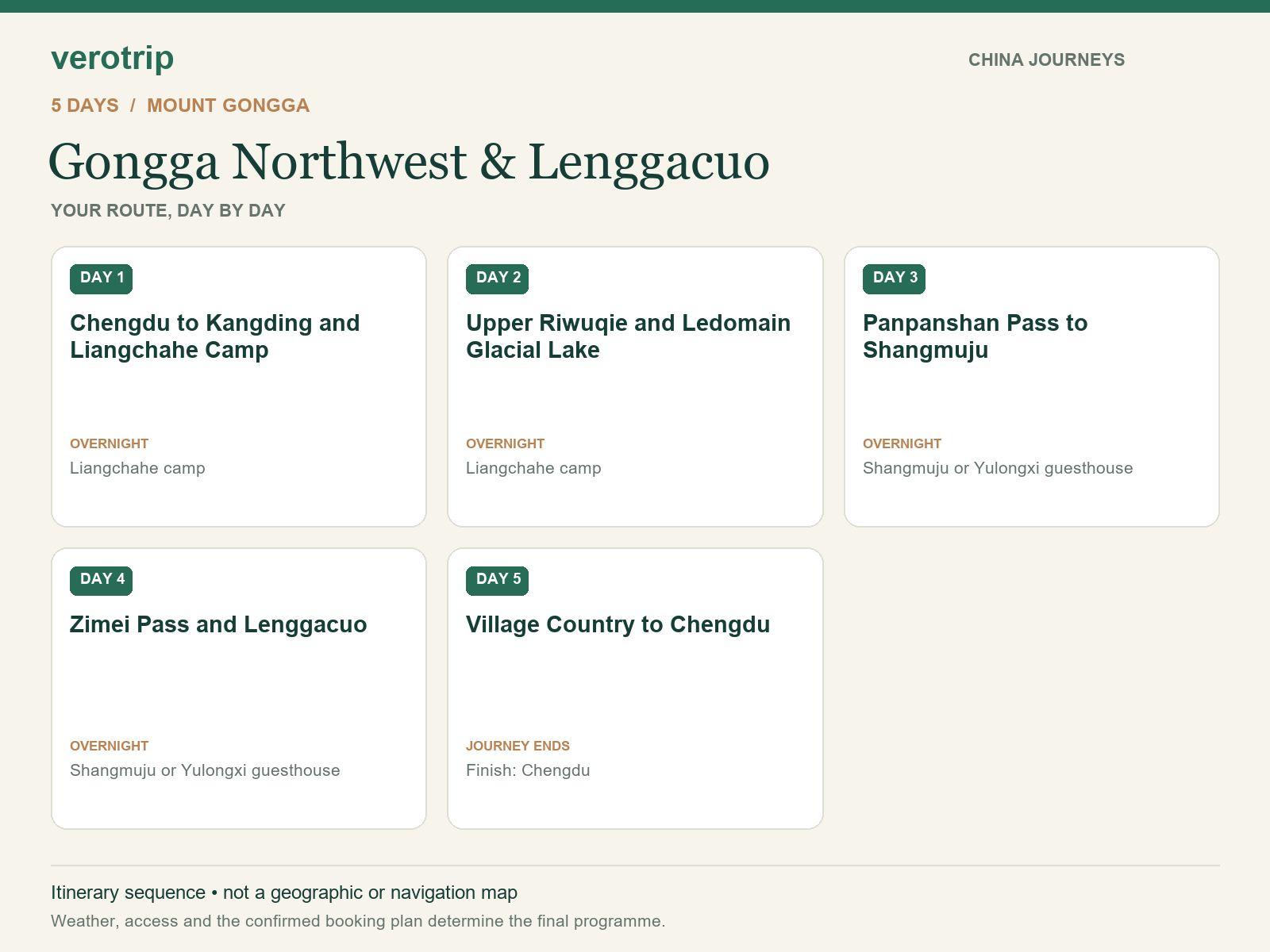1270x952 pixels.
Task: Click Day 1 overnight 'Liangchahe camp' text
Action: coord(137,468)
